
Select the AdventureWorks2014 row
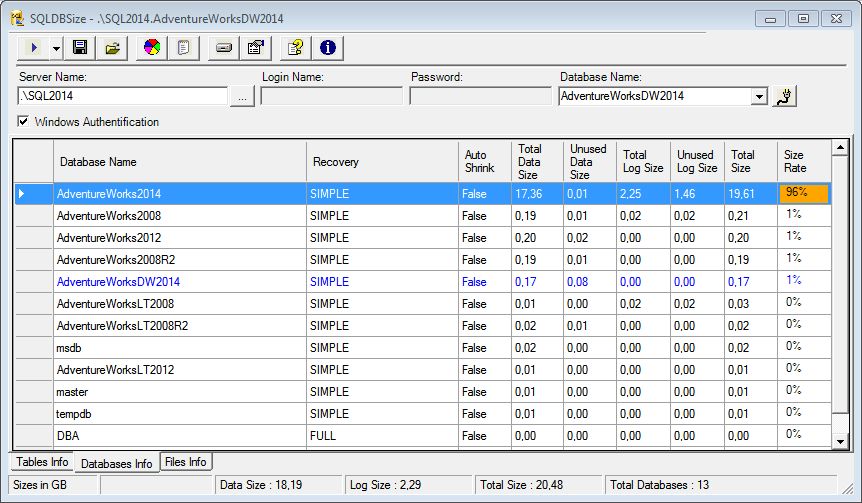coord(423,194)
